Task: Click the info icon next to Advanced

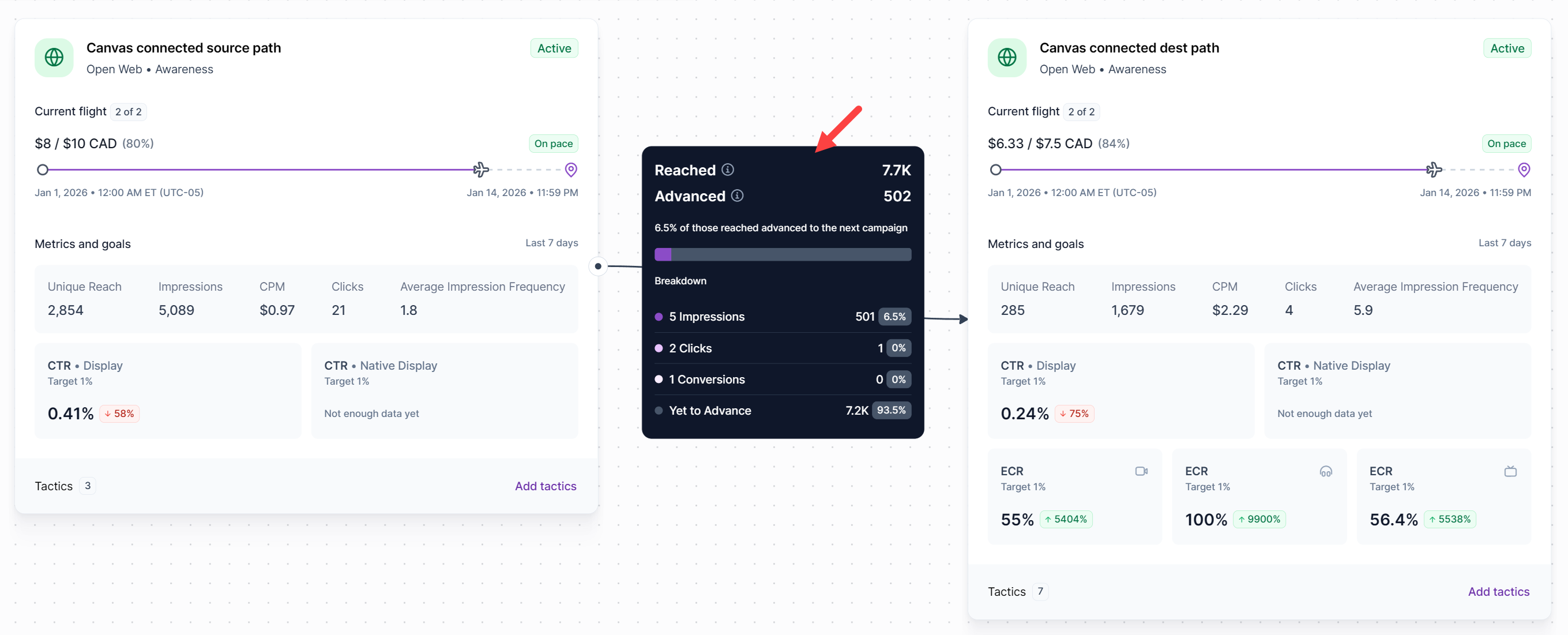Action: pos(737,196)
